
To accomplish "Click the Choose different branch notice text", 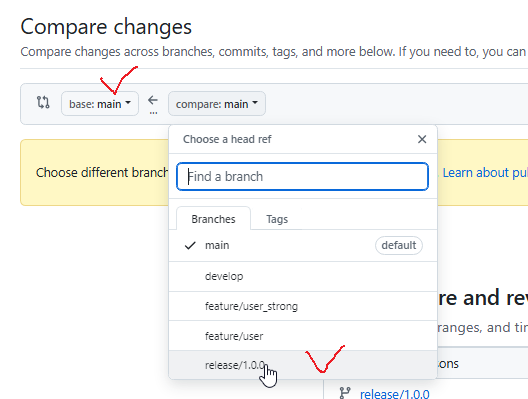I will [102, 172].
